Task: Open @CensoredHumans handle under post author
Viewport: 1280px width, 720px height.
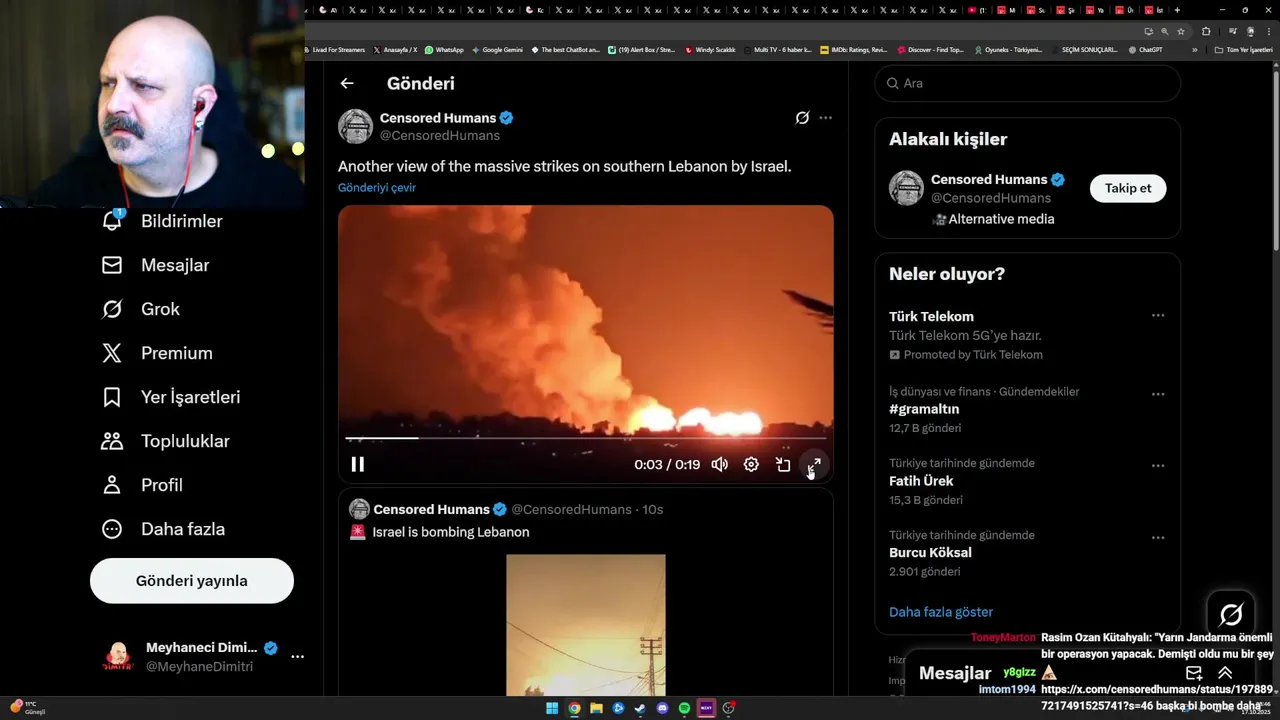Action: 439,135
